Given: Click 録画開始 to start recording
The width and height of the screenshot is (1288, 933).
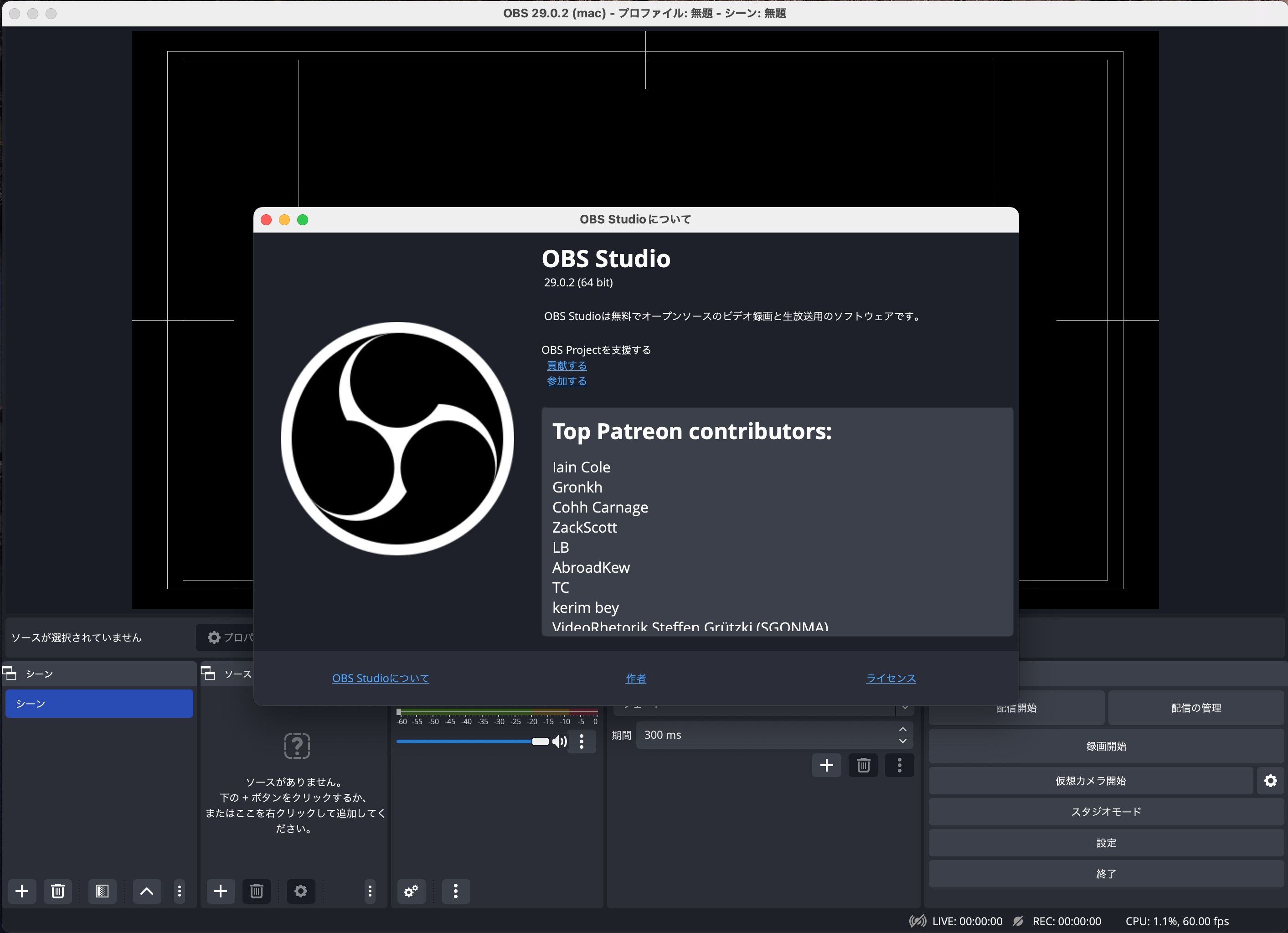Looking at the screenshot, I should click(1106, 746).
